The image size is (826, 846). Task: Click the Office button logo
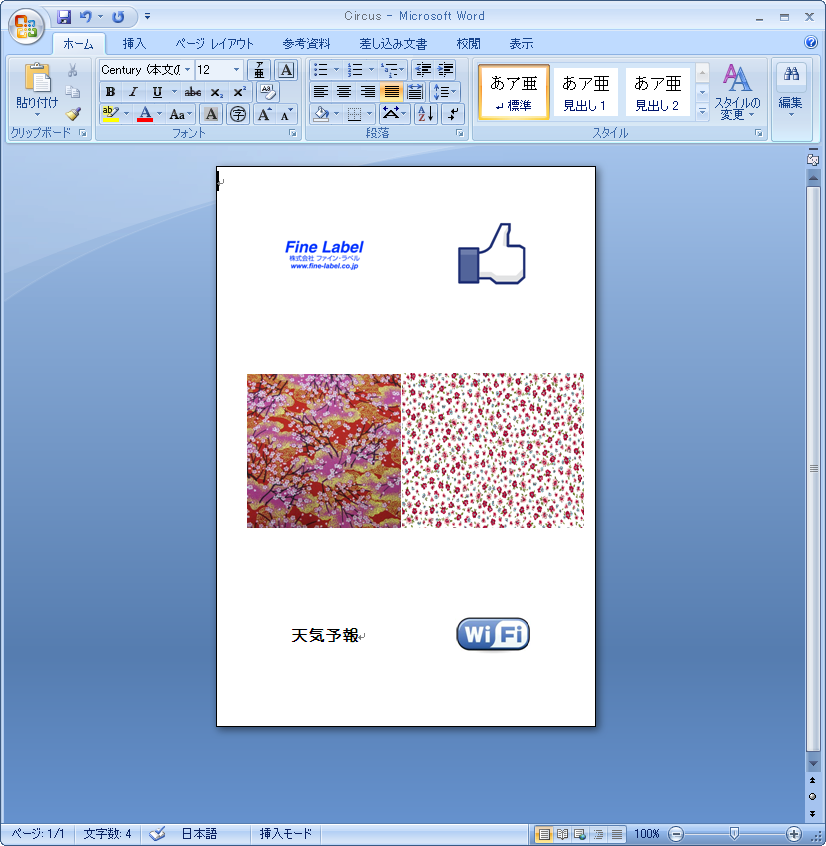pyautogui.click(x=26, y=26)
